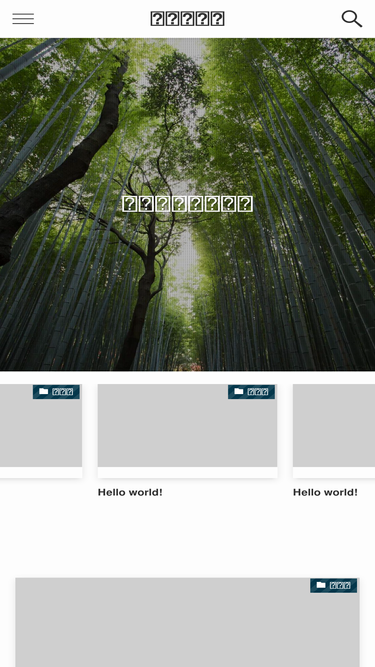
Task: Click folder icon on bottom large card badge
Action: coord(321,585)
